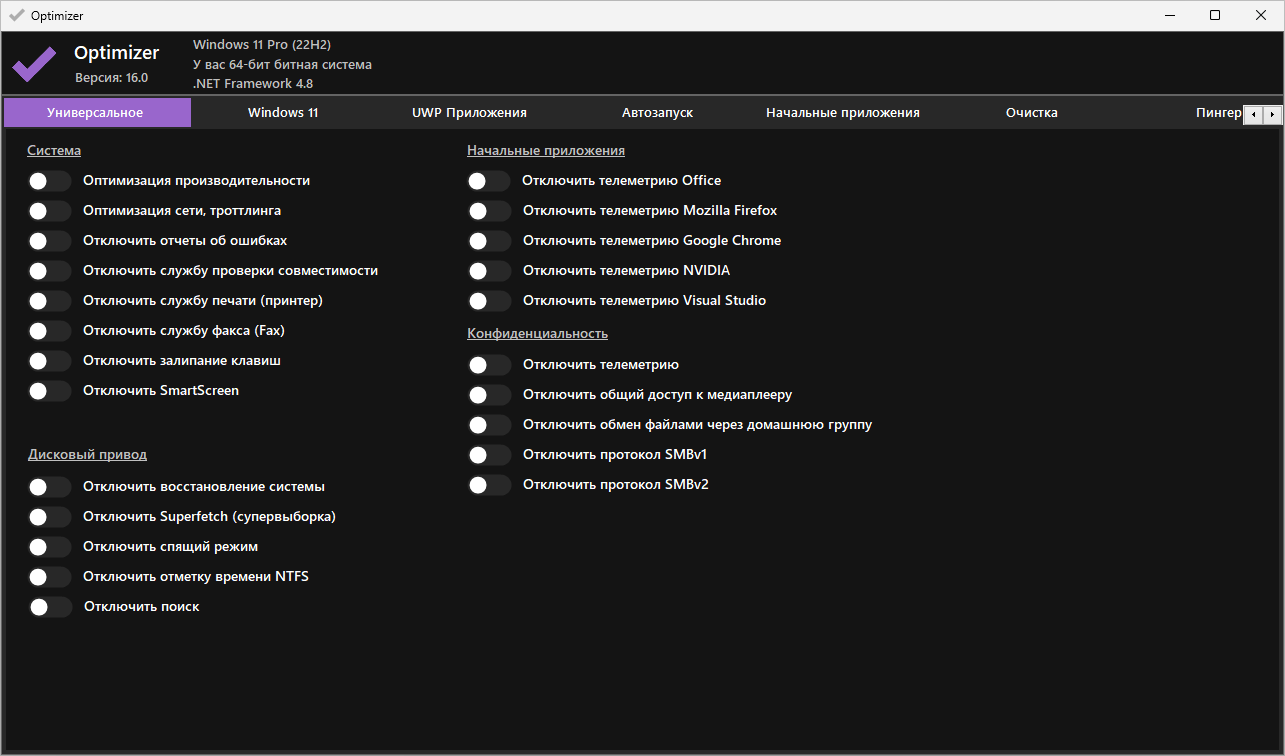The image size is (1285, 756).
Task: Go to the Автозапуск tab
Action: click(657, 113)
